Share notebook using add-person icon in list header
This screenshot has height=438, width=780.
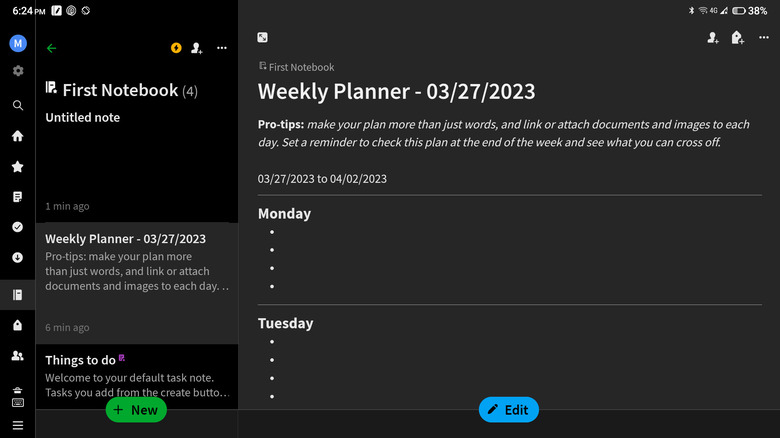pyautogui.click(x=197, y=48)
